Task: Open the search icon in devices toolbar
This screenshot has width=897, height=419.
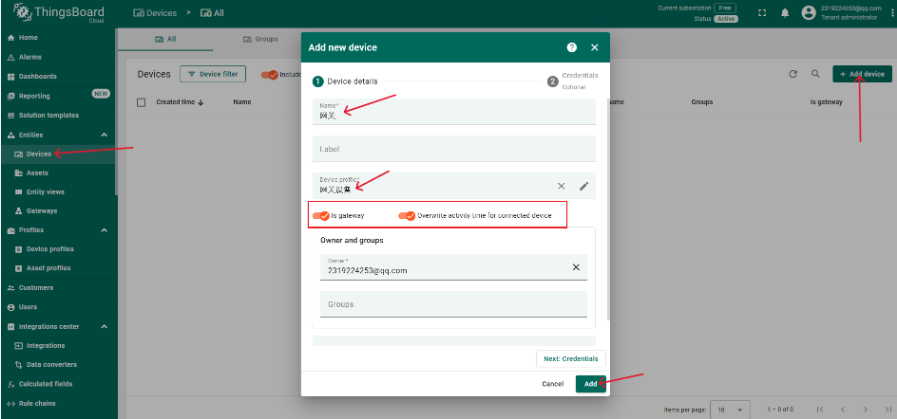Action: [815, 74]
